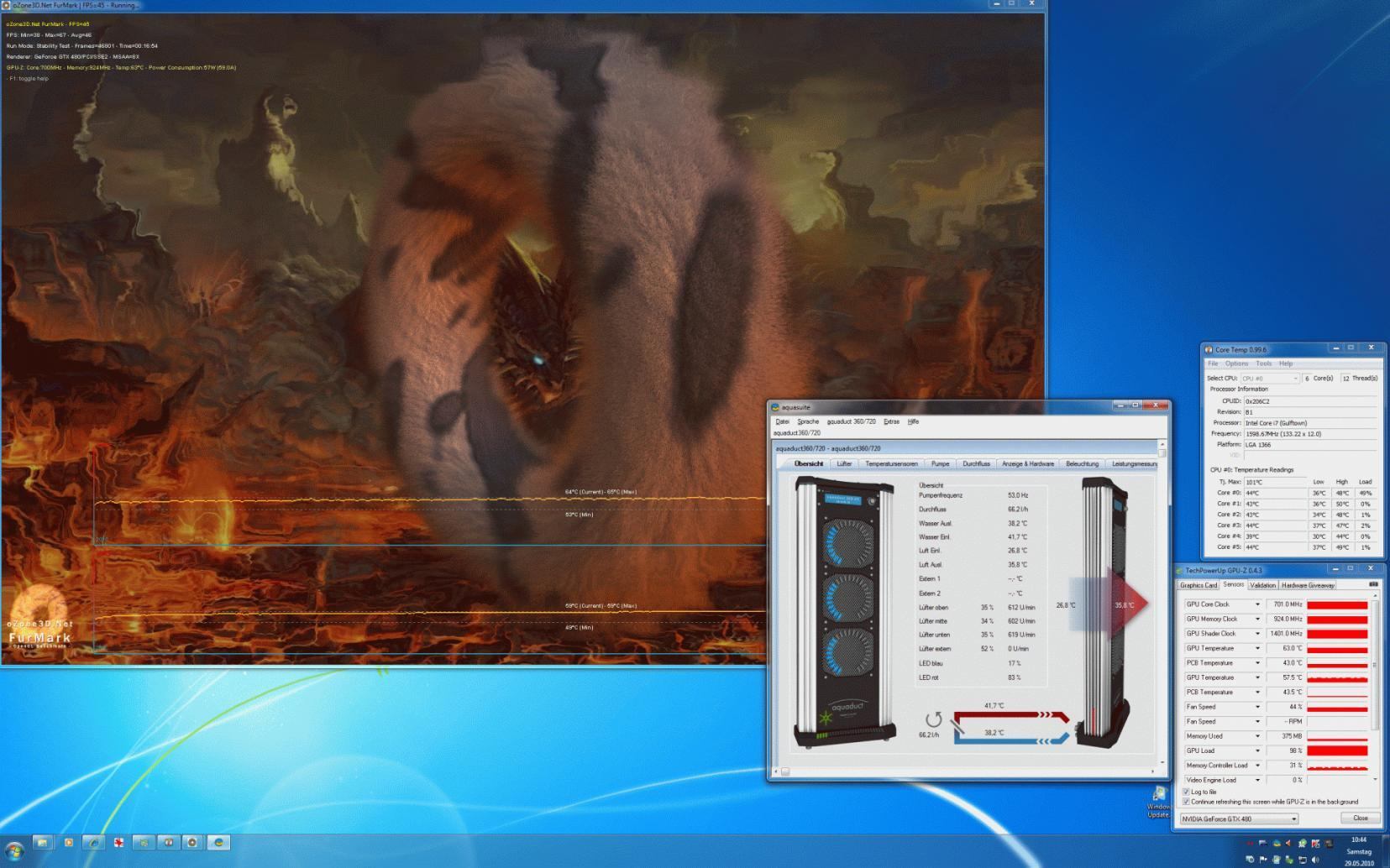Viewport: 1390px width, 868px height.
Task: Switch to aquasuite via its taskbar button
Action: tap(218, 842)
